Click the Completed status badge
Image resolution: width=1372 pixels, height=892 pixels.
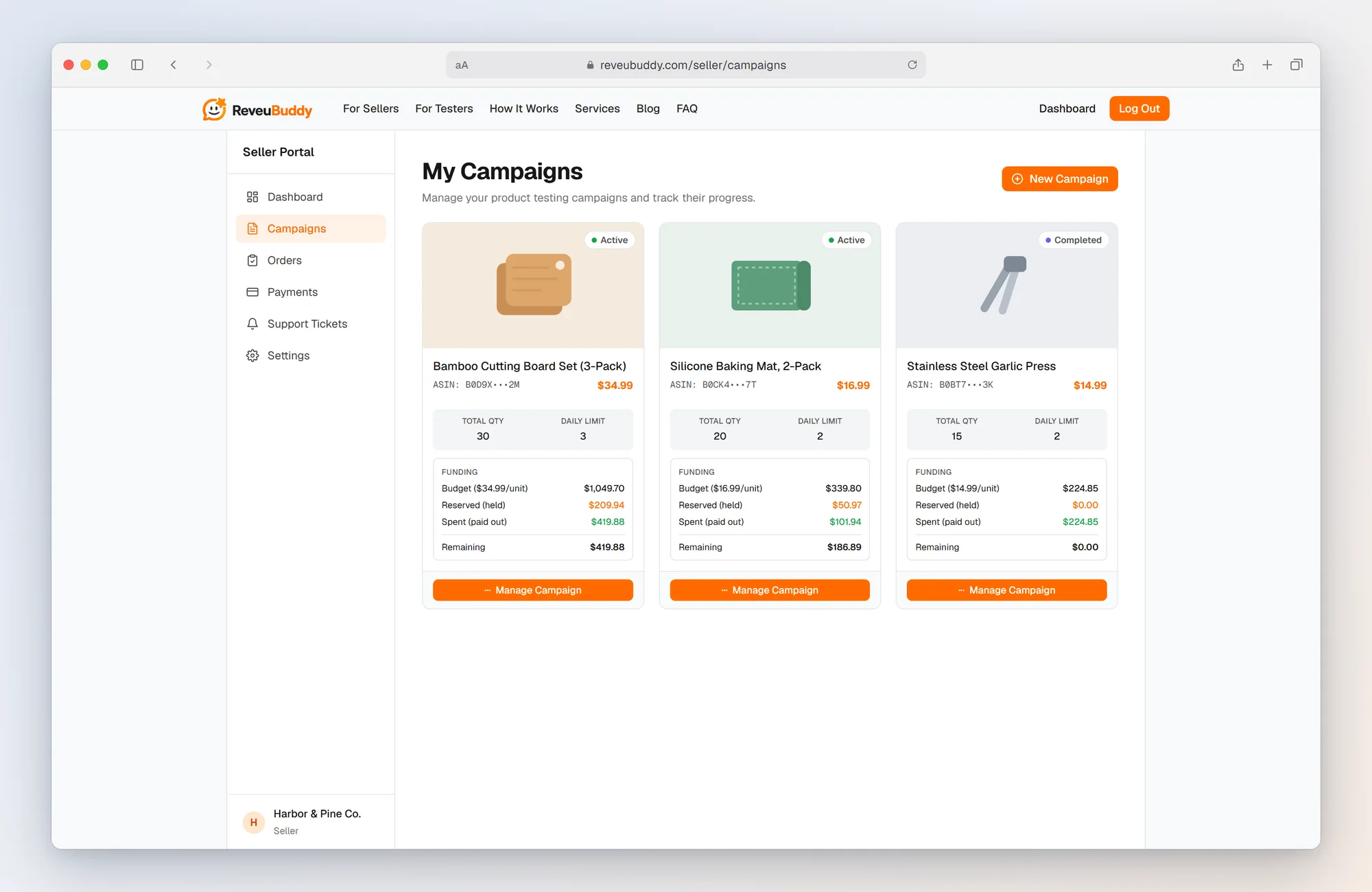(x=1074, y=240)
